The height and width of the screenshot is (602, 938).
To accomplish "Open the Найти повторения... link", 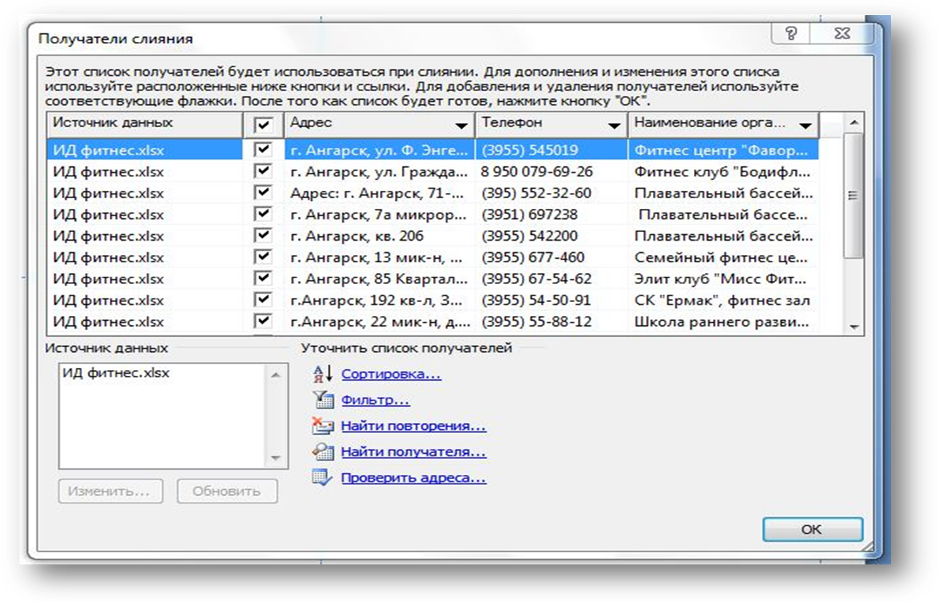I will [x=413, y=425].
